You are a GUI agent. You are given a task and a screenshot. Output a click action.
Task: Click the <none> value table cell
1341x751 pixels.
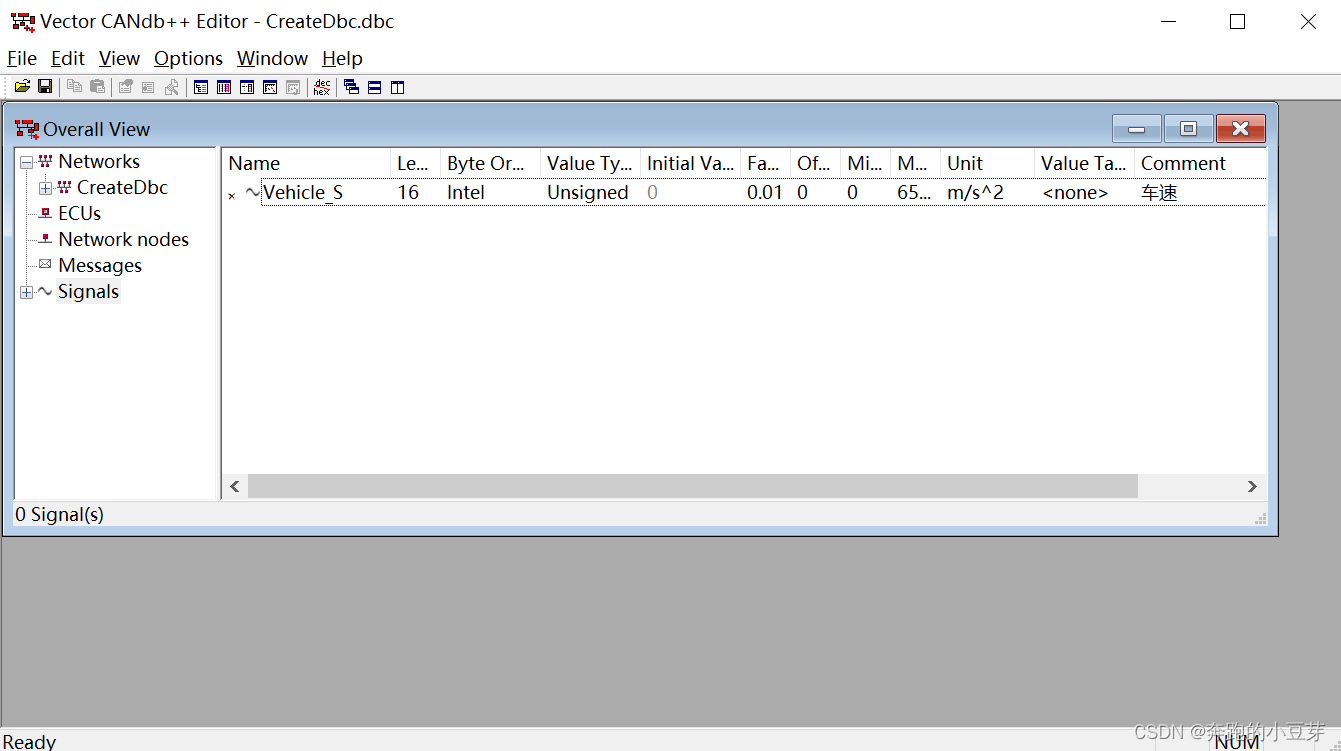click(x=1075, y=192)
